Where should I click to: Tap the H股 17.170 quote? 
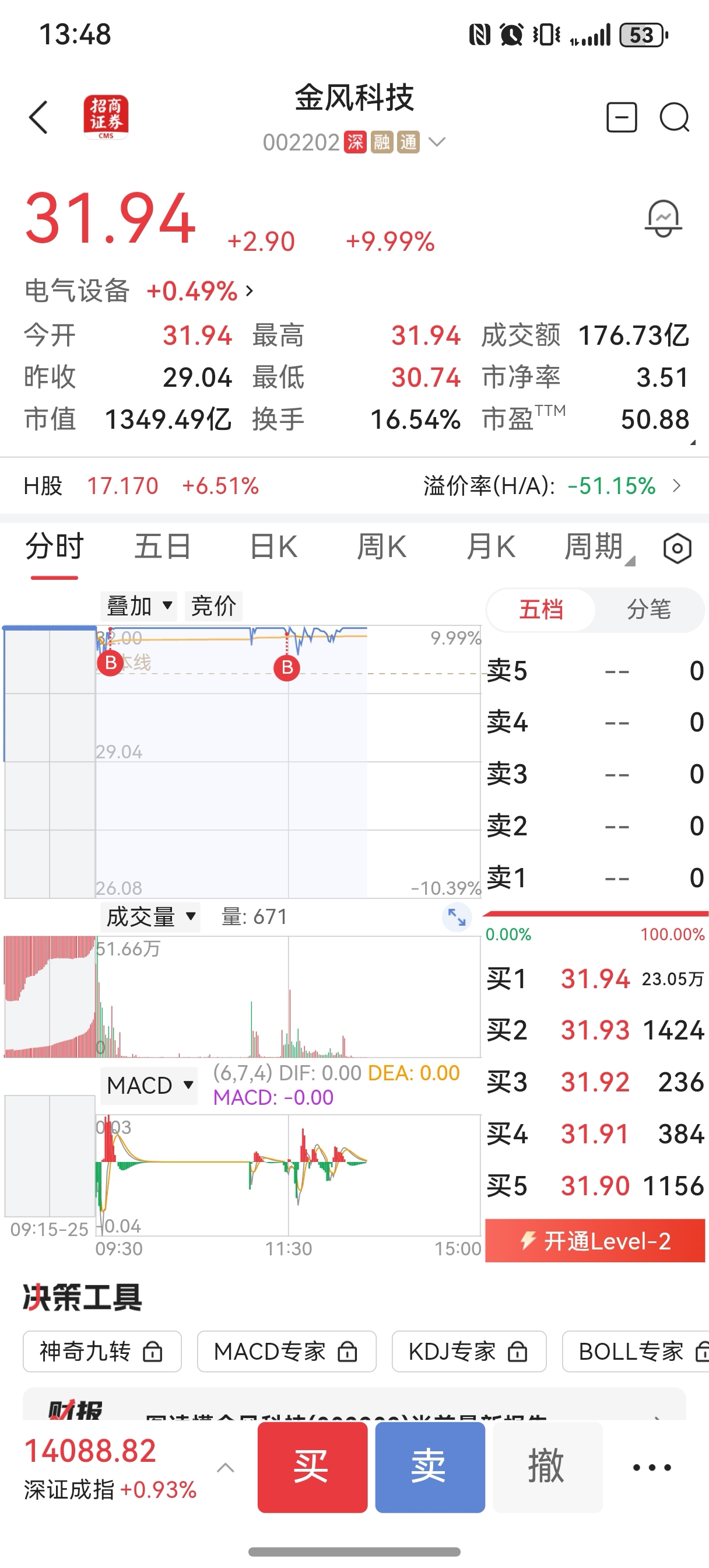click(141, 486)
